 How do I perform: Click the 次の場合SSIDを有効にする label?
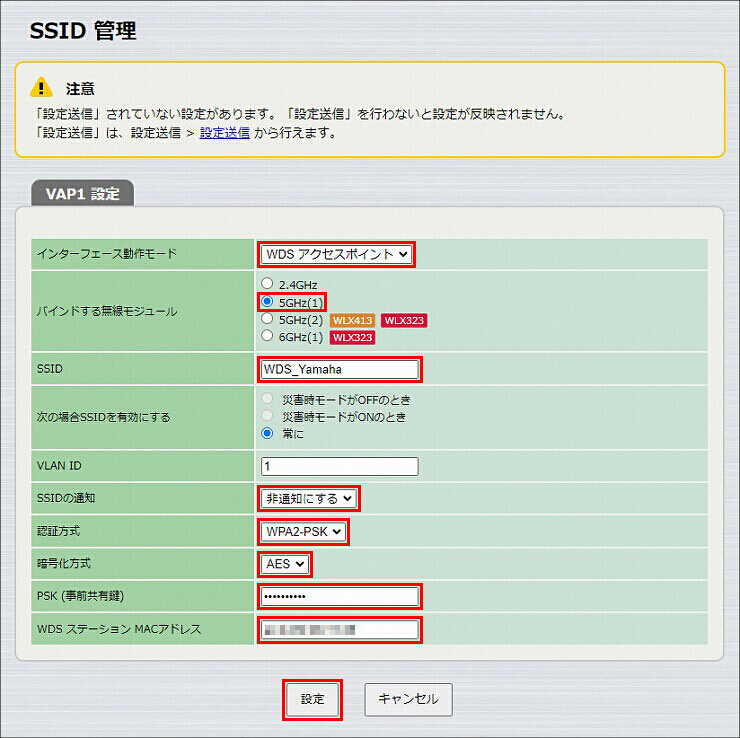(x=103, y=417)
